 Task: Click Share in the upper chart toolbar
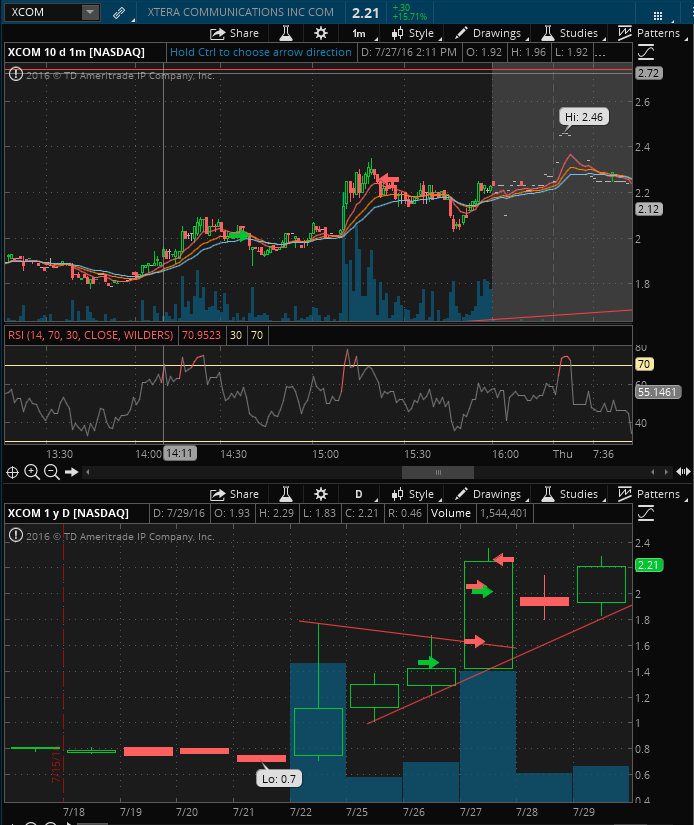(235, 33)
